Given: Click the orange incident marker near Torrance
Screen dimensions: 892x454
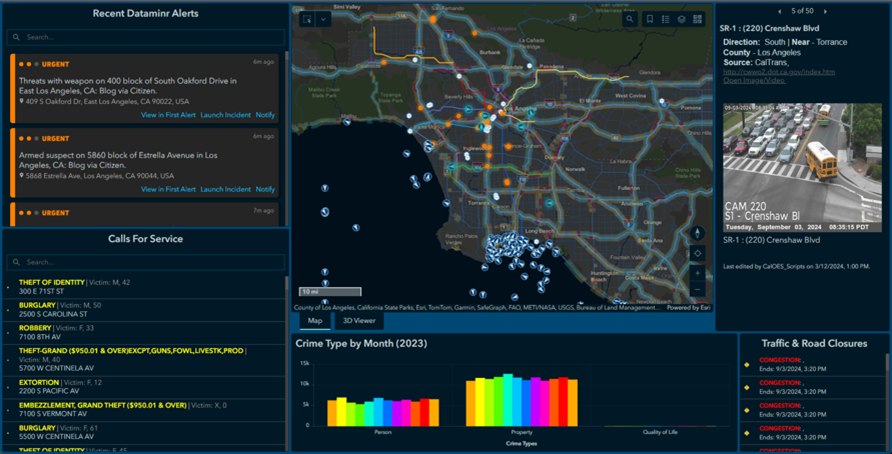Looking at the screenshot, I should coord(507,183).
